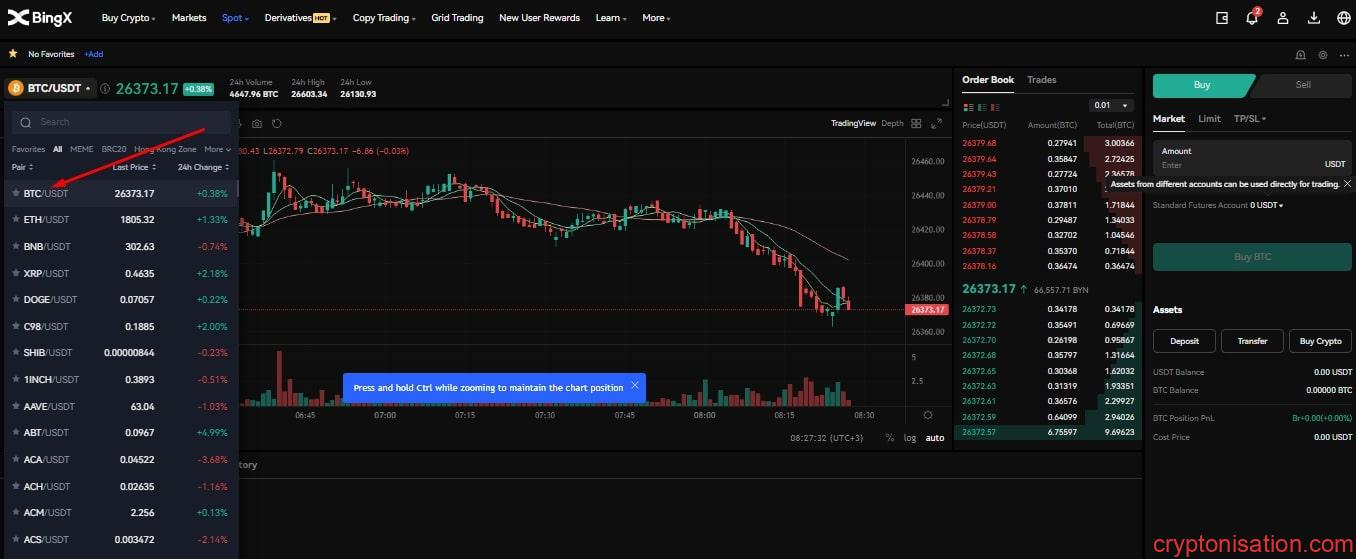Click the wallet icon in header
The height and width of the screenshot is (559, 1356).
click(1221, 18)
